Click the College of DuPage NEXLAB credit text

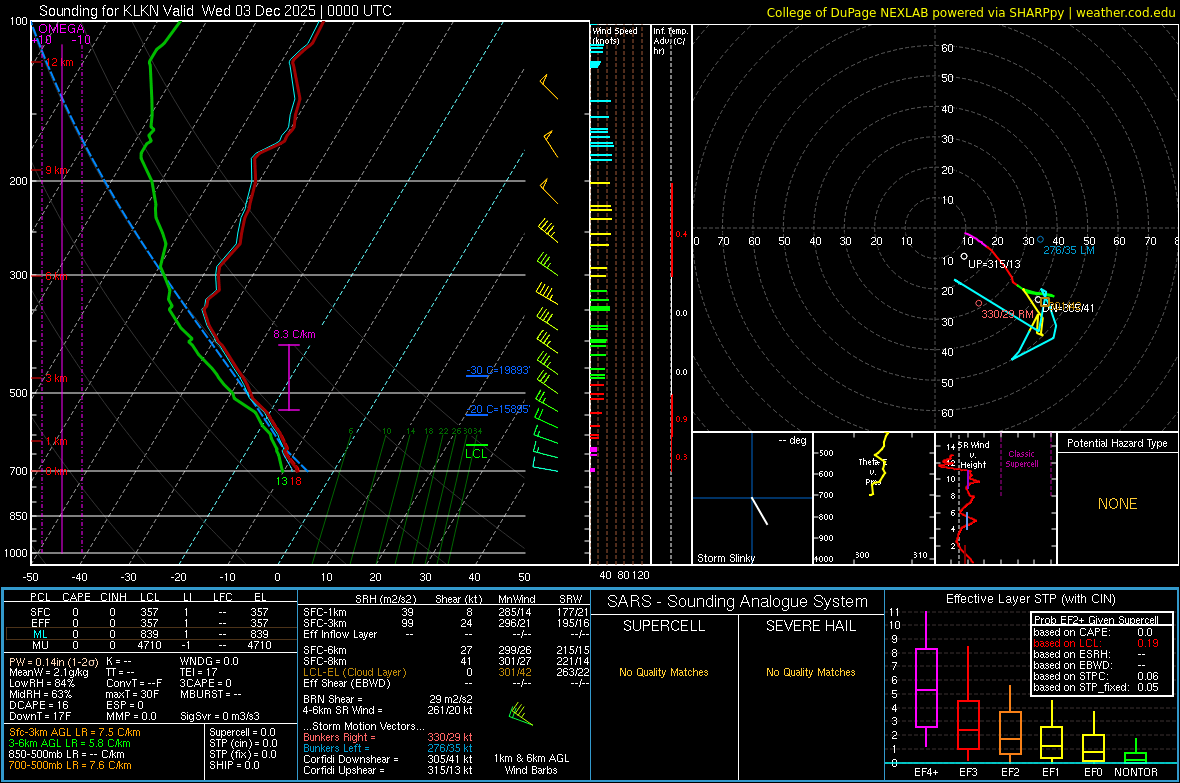coord(970,12)
